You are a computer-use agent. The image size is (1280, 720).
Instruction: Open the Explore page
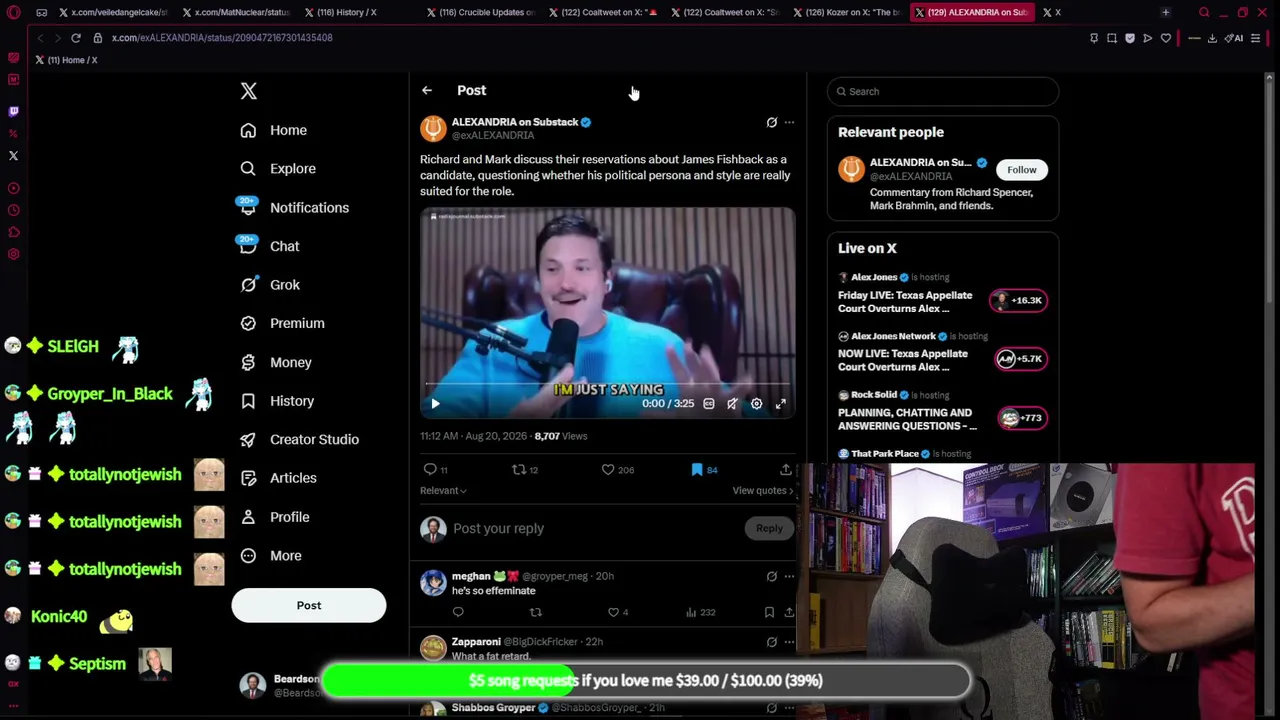pos(278,169)
